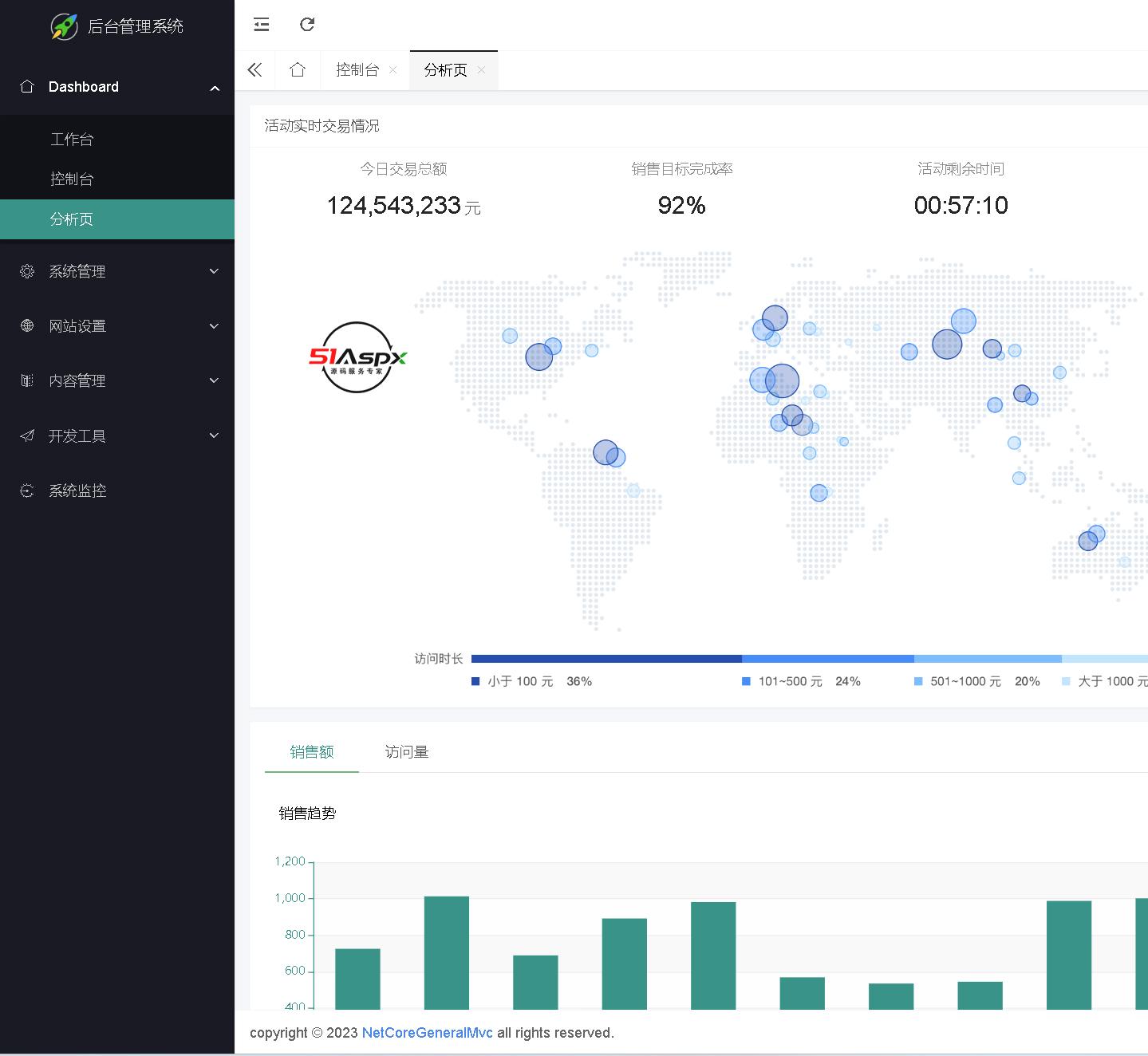Click the dark blue 小于 100 元 legend swatch
The image size is (1148, 1056).
click(476, 682)
